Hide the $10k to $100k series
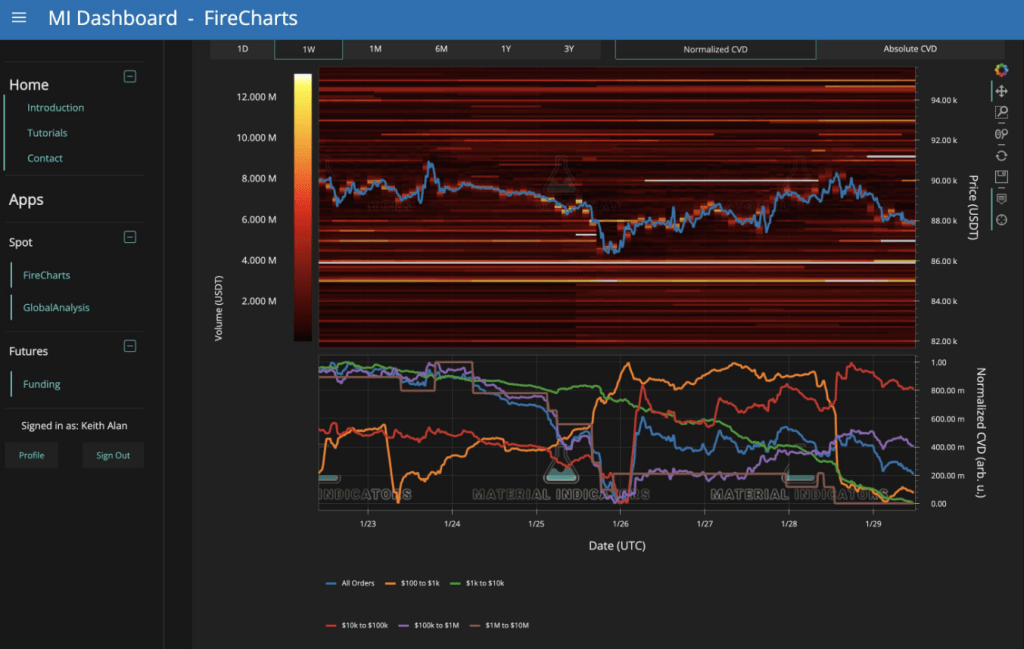Screen dimensions: 1024x649 pos(366,624)
